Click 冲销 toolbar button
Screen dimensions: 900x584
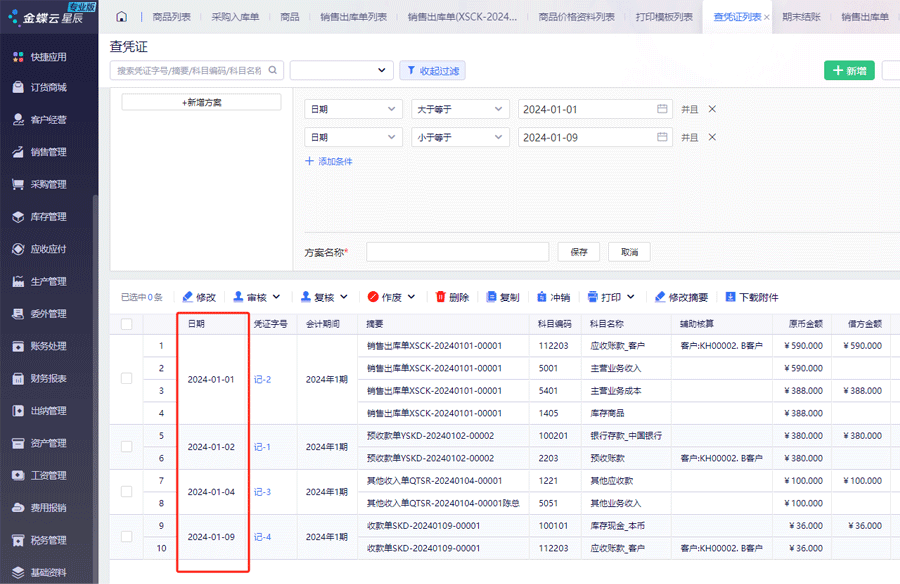(553, 297)
